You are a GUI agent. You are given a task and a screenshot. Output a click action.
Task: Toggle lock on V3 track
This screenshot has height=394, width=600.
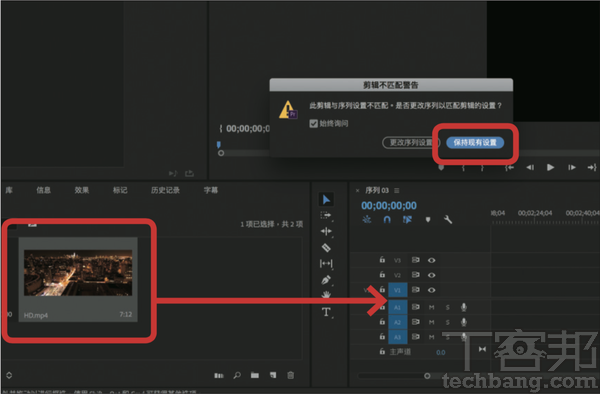tap(382, 260)
